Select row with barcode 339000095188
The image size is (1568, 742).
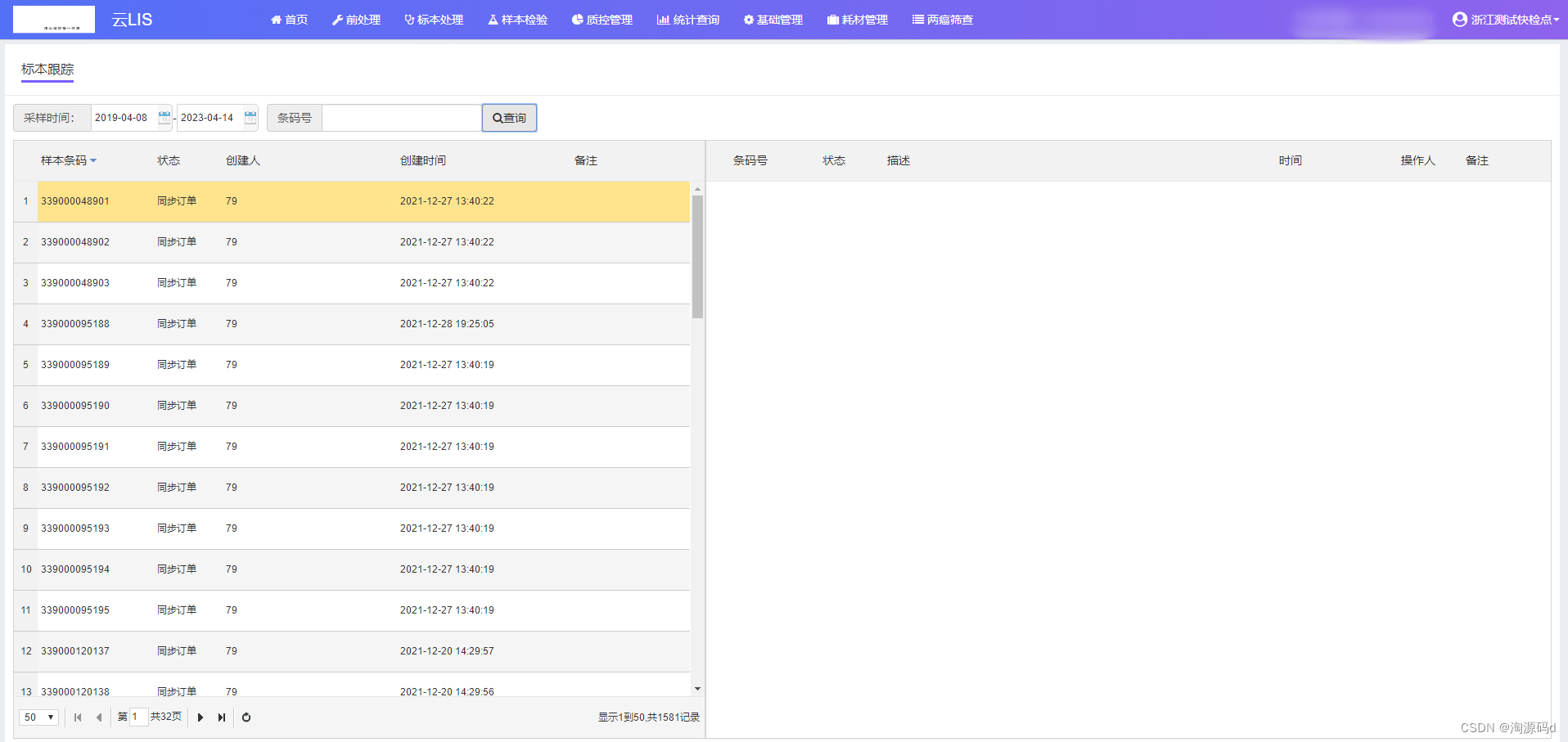coord(352,324)
